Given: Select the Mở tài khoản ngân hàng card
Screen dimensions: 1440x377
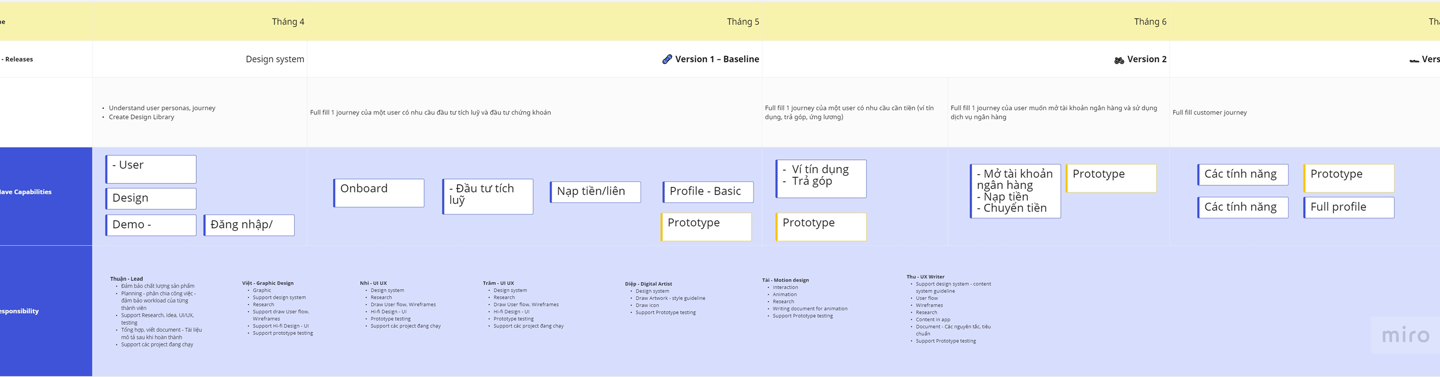Looking at the screenshot, I should tap(1015, 191).
